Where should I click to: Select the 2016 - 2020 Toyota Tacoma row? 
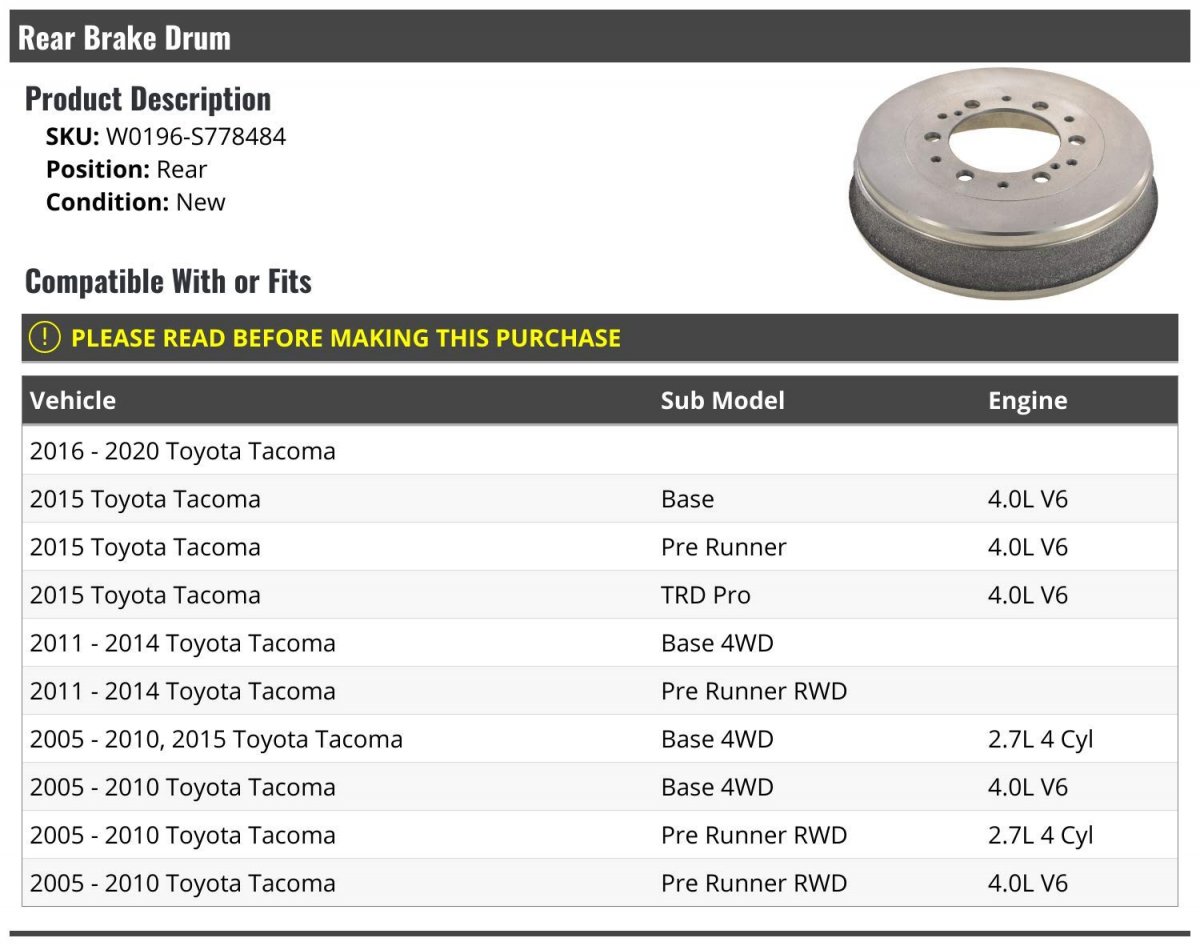point(600,451)
